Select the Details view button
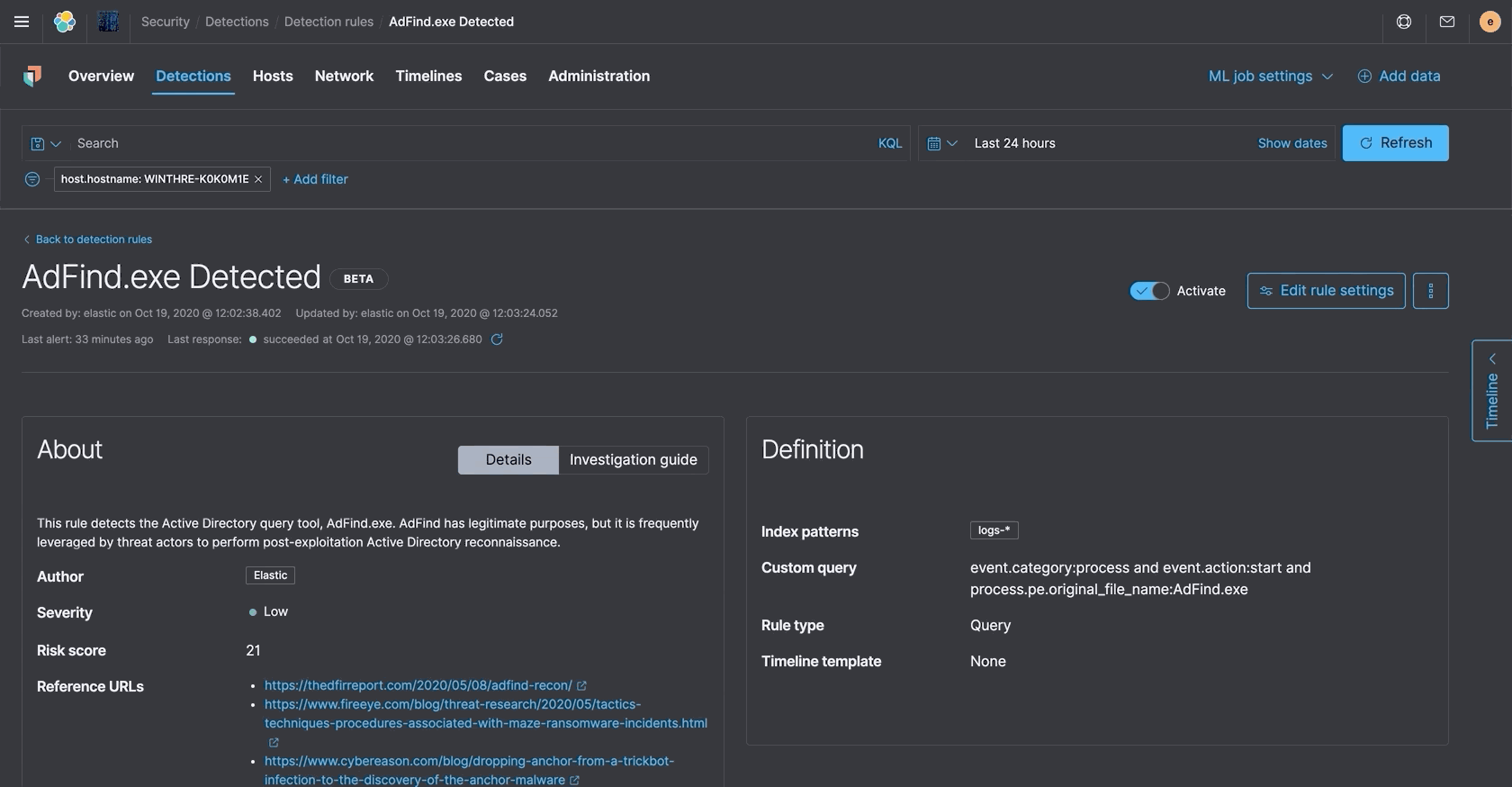1512x787 pixels. [508, 460]
